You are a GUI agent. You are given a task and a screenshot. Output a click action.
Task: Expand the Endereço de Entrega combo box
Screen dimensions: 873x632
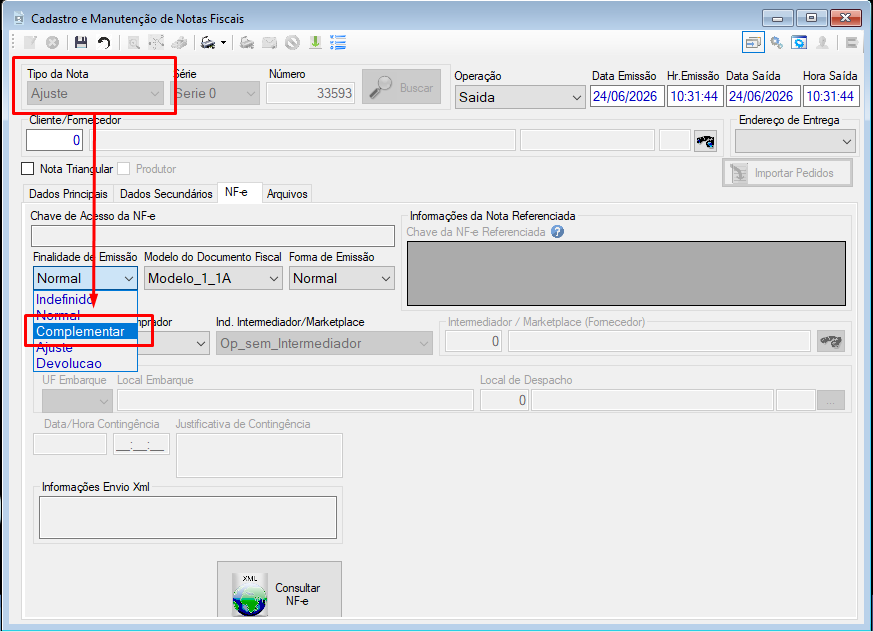tap(794, 141)
